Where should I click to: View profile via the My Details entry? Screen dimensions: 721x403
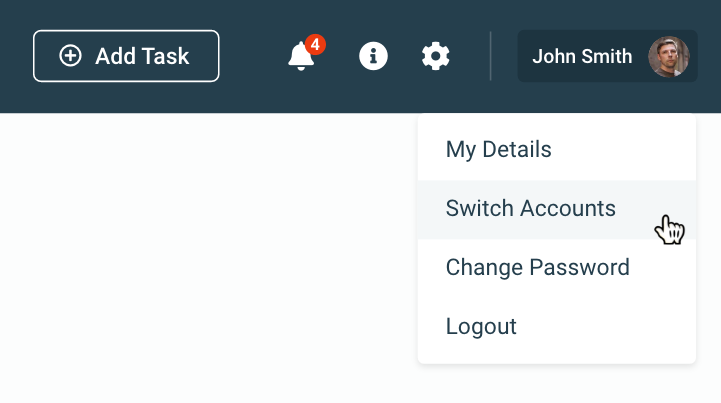pyautogui.click(x=498, y=150)
